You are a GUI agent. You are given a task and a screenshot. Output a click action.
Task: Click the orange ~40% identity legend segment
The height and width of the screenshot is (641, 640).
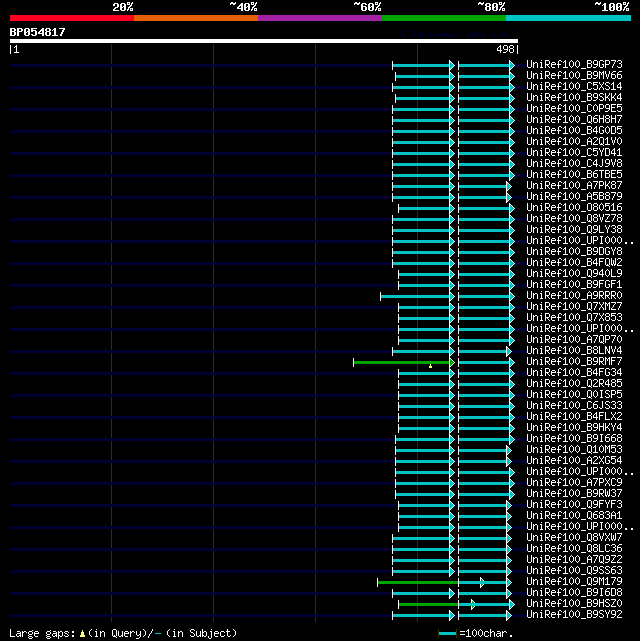point(196,18)
